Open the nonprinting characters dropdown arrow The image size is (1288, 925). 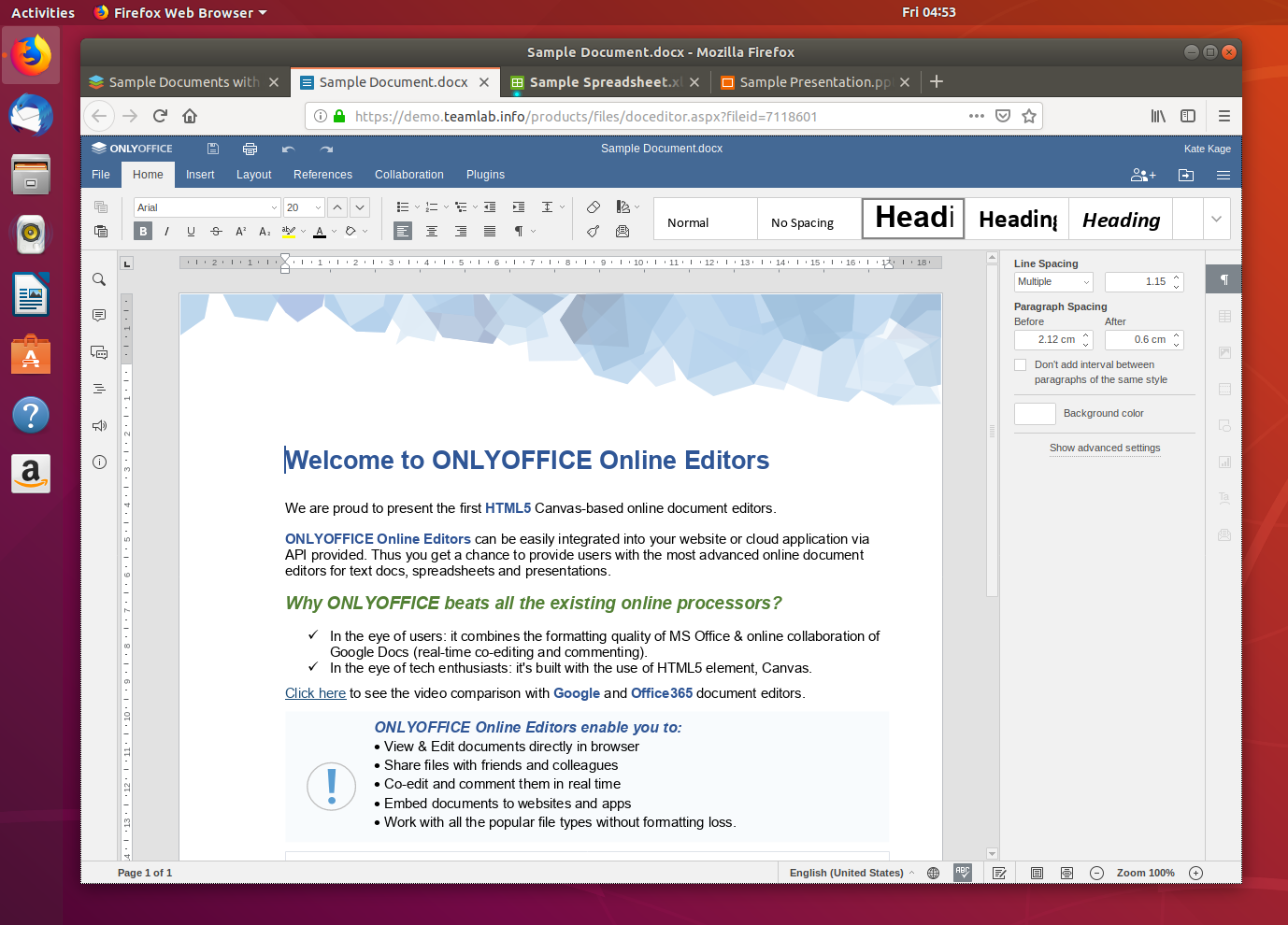pyautogui.click(x=534, y=231)
